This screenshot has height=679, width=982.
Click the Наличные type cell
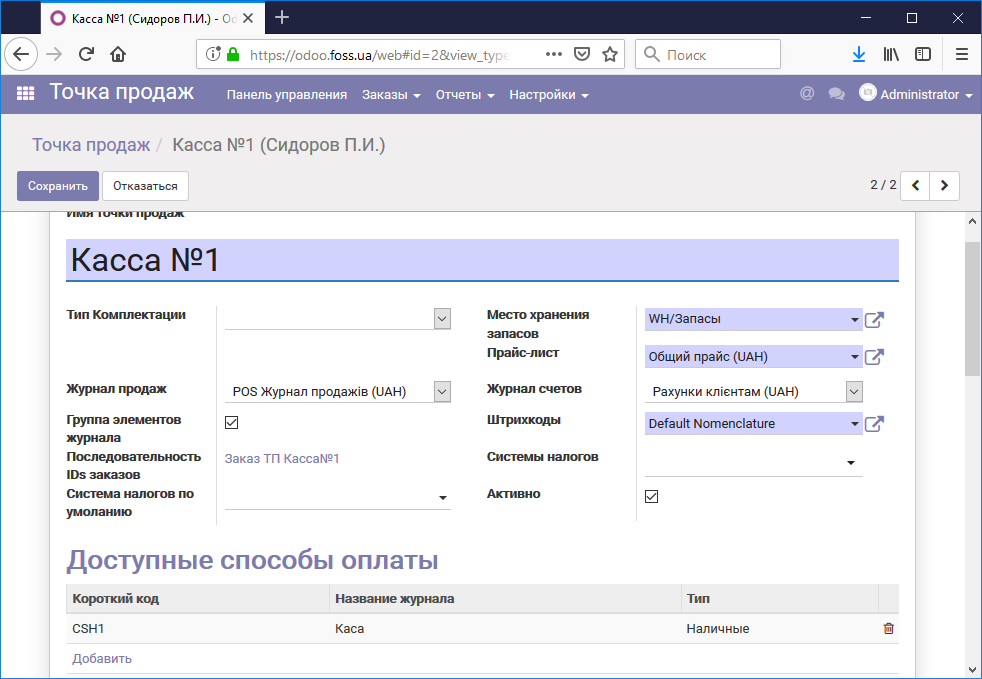point(779,628)
